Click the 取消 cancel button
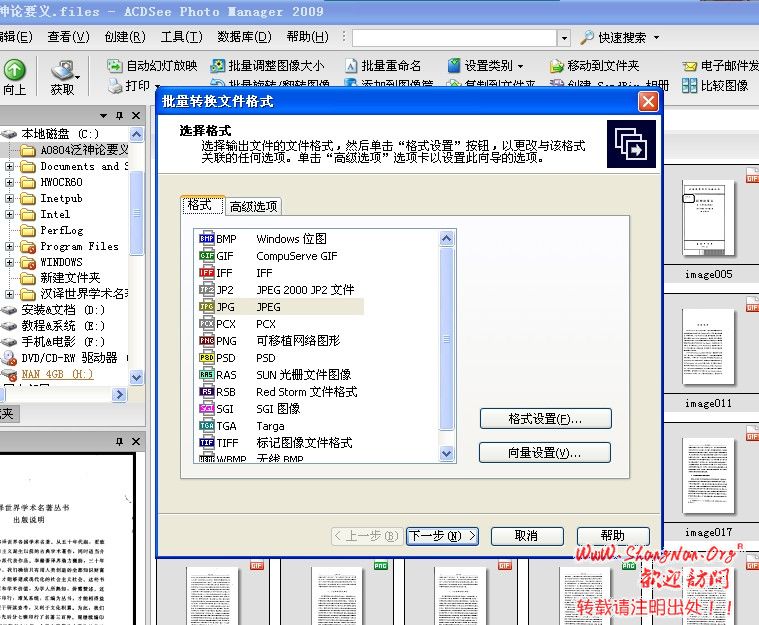759x625 pixels. 527,536
